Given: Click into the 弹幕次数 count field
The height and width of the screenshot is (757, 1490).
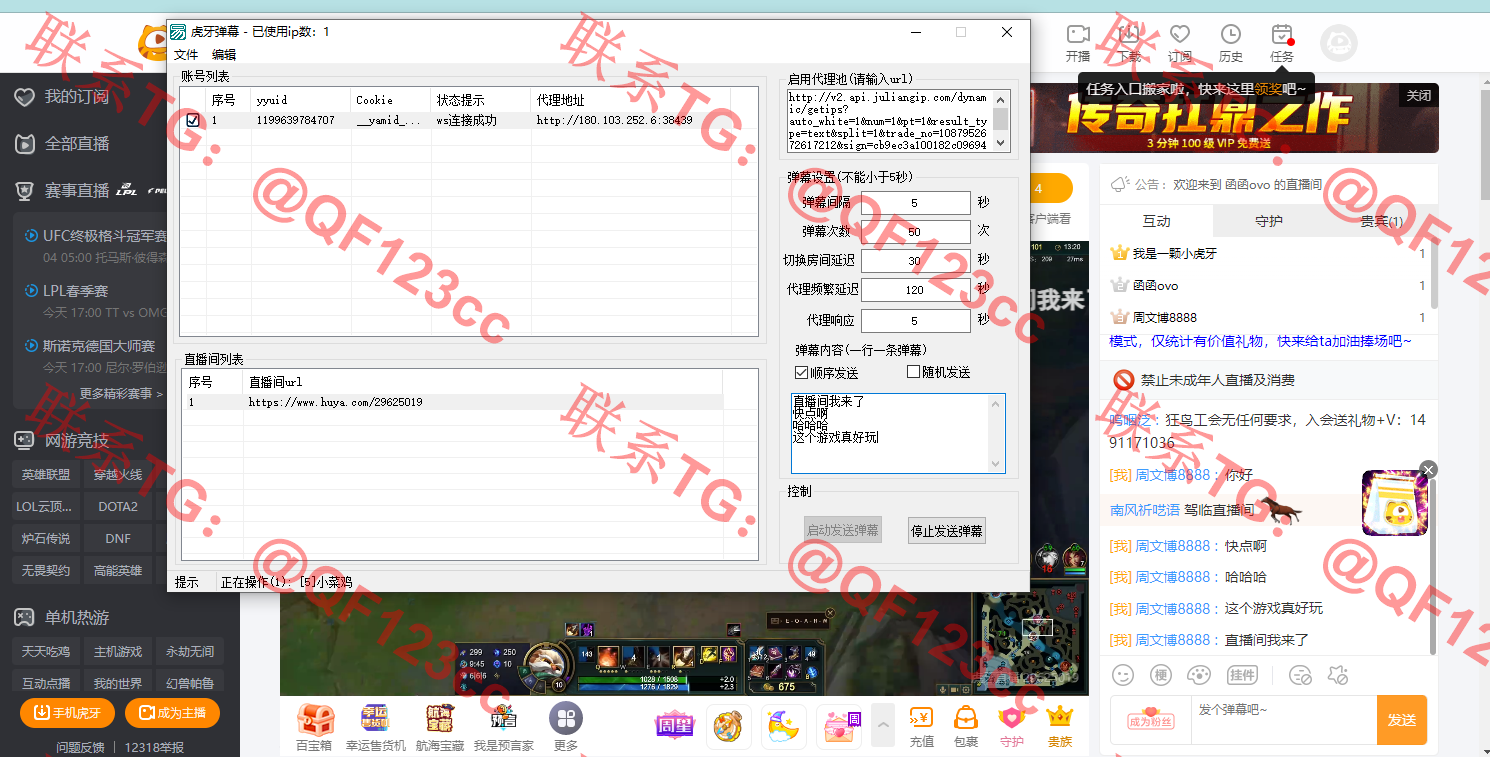Looking at the screenshot, I should point(915,232).
